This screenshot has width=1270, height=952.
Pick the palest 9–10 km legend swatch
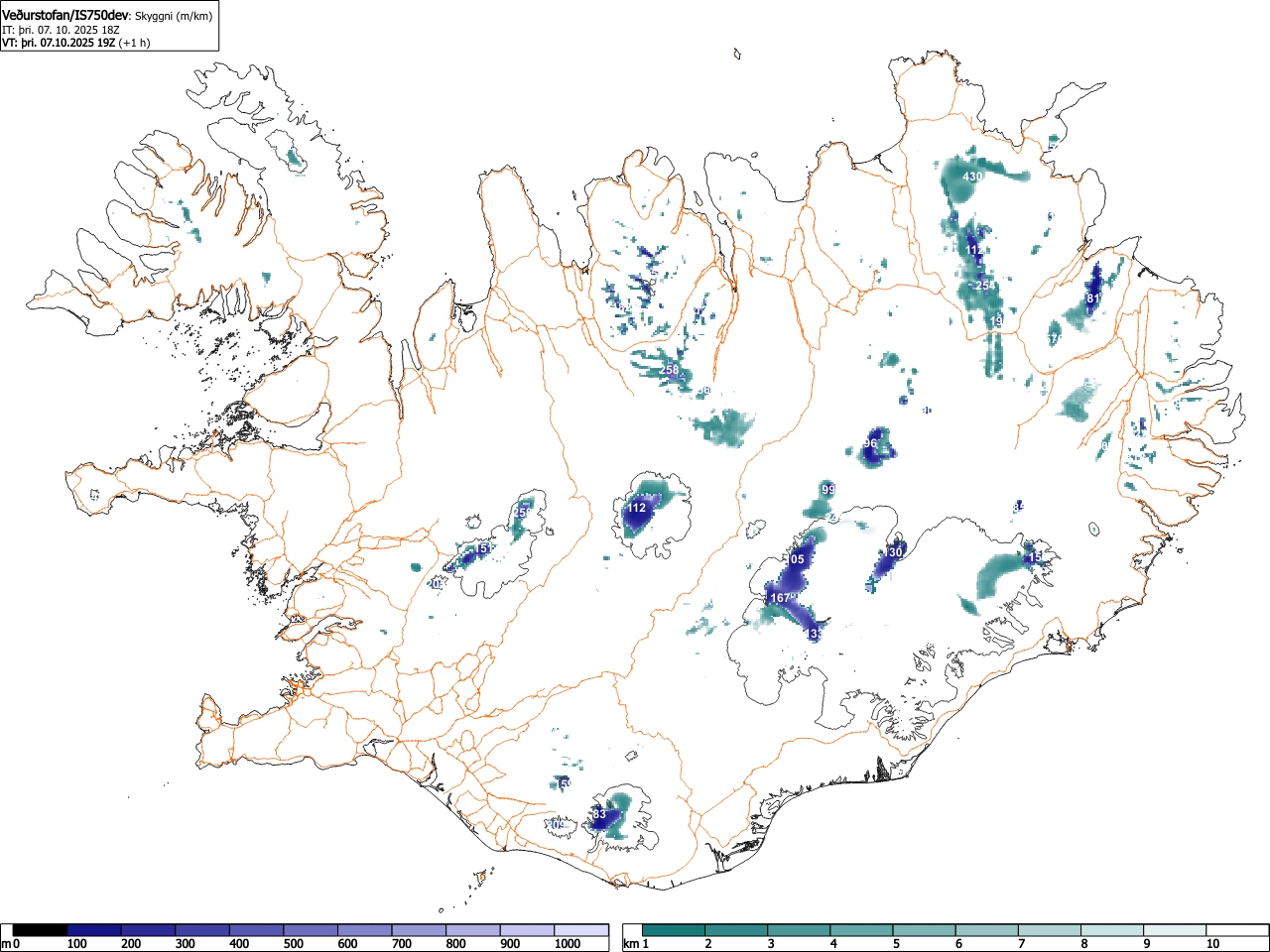coord(1177,930)
